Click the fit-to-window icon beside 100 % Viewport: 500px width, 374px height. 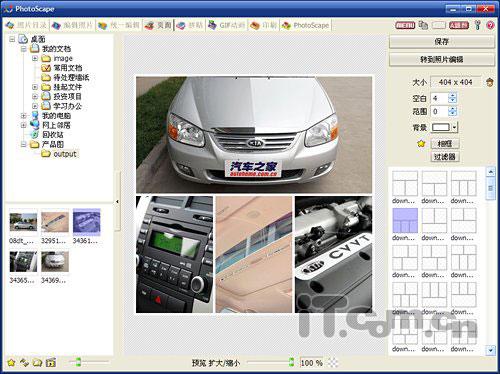click(x=332, y=363)
